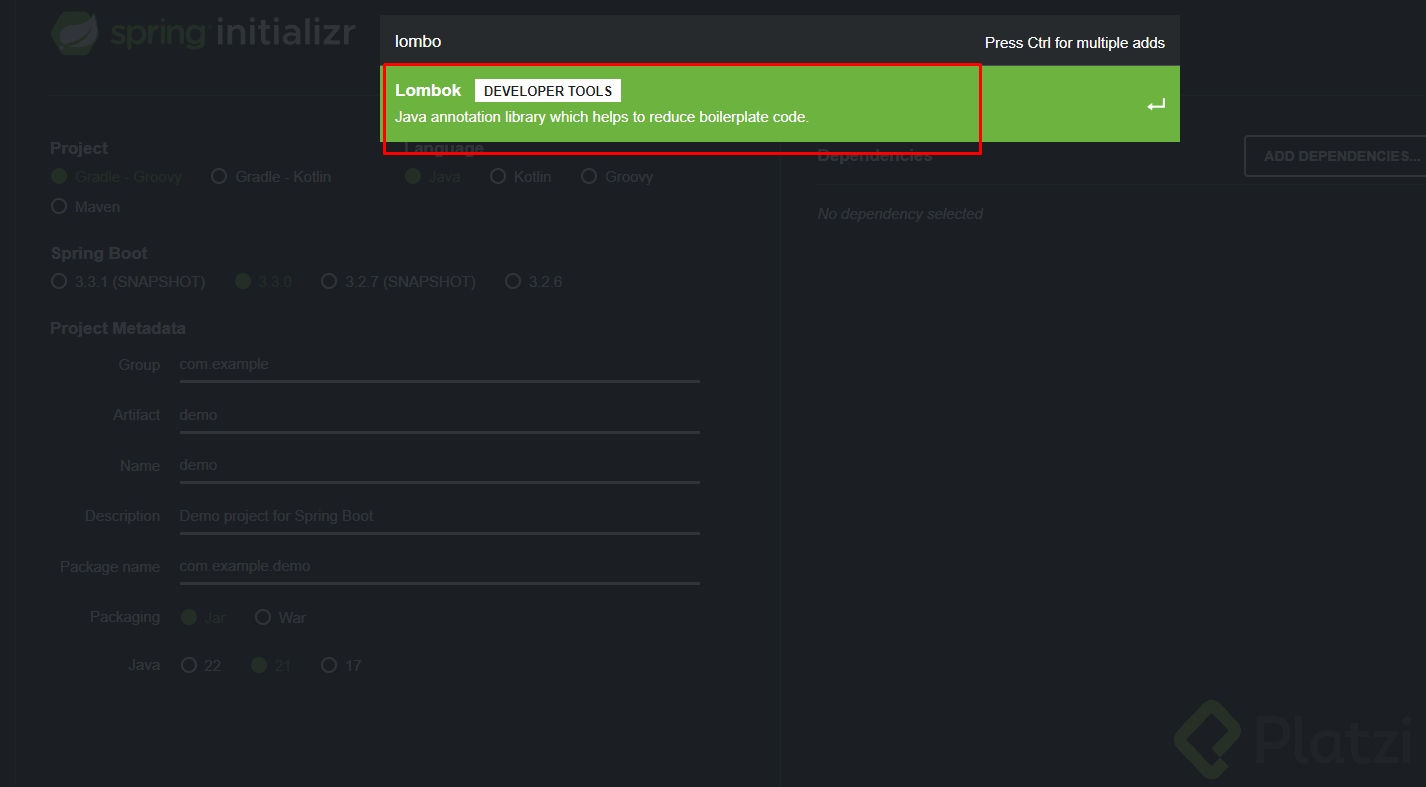Click the Lombok description text
Viewport: 1426px width, 787px height.
(x=602, y=117)
